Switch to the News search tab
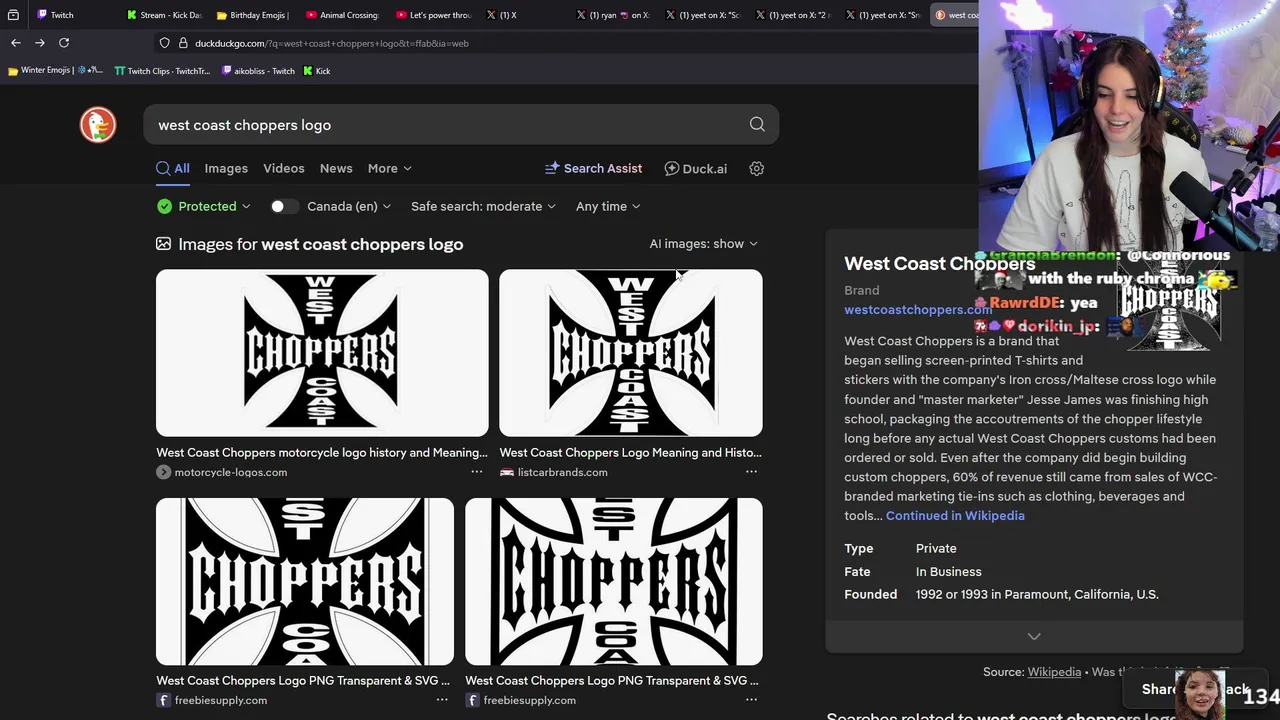Viewport: 1280px width, 720px height. [336, 168]
